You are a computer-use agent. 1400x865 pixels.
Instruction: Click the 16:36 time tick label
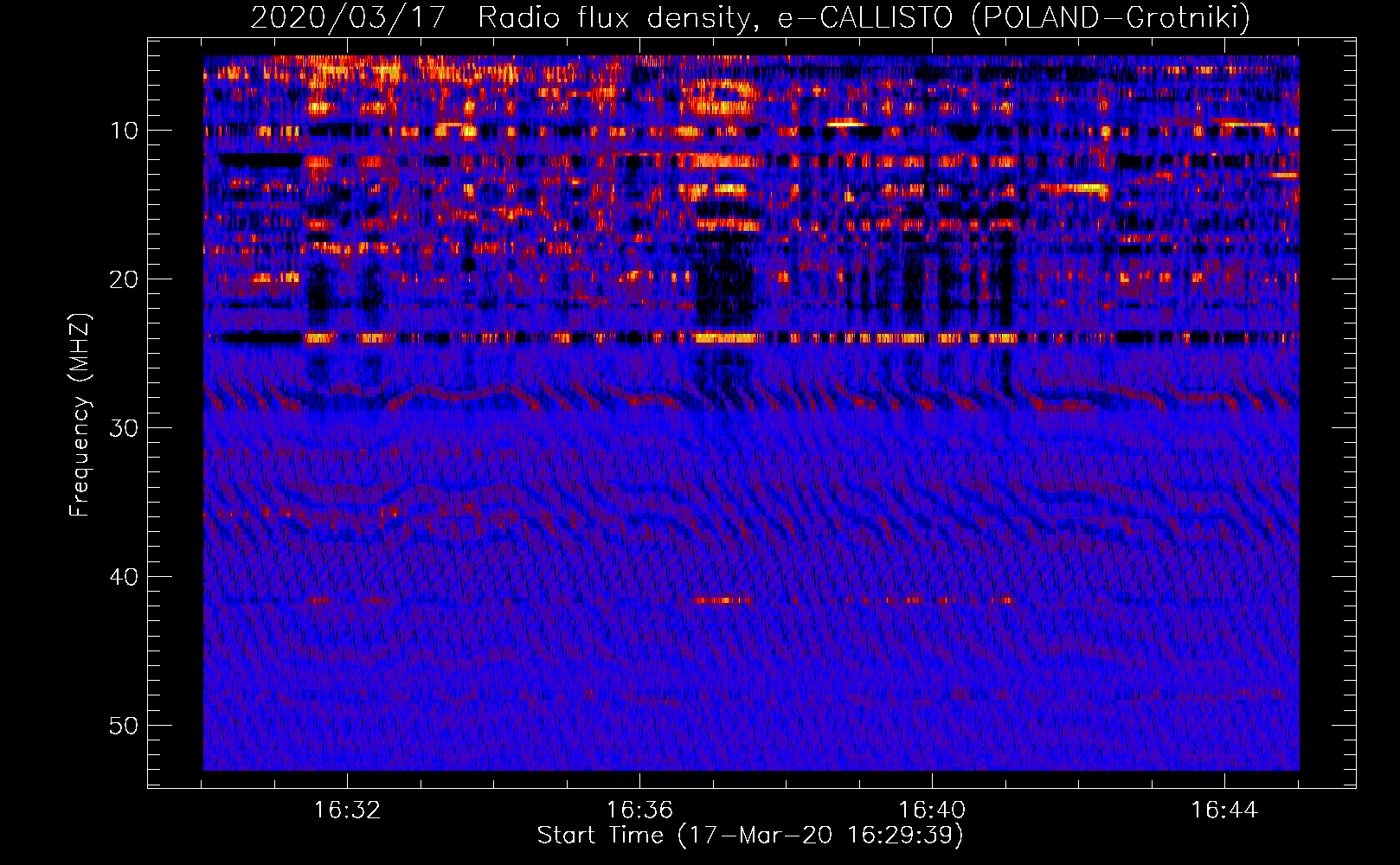click(639, 811)
